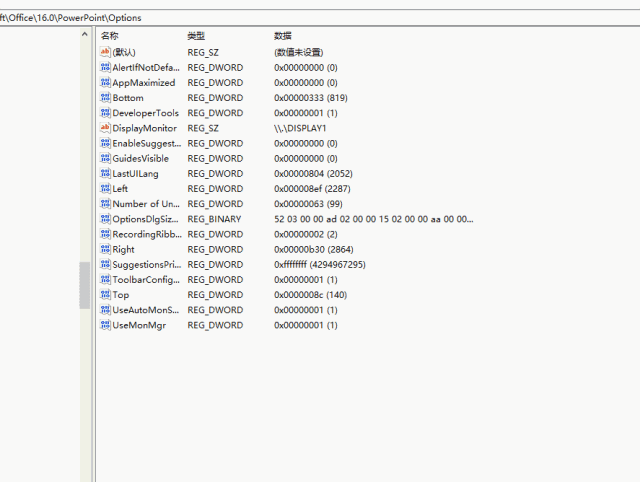Click the icon beside EnableSuggest...
Image resolution: width=640 pixels, height=482 pixels.
105,143
